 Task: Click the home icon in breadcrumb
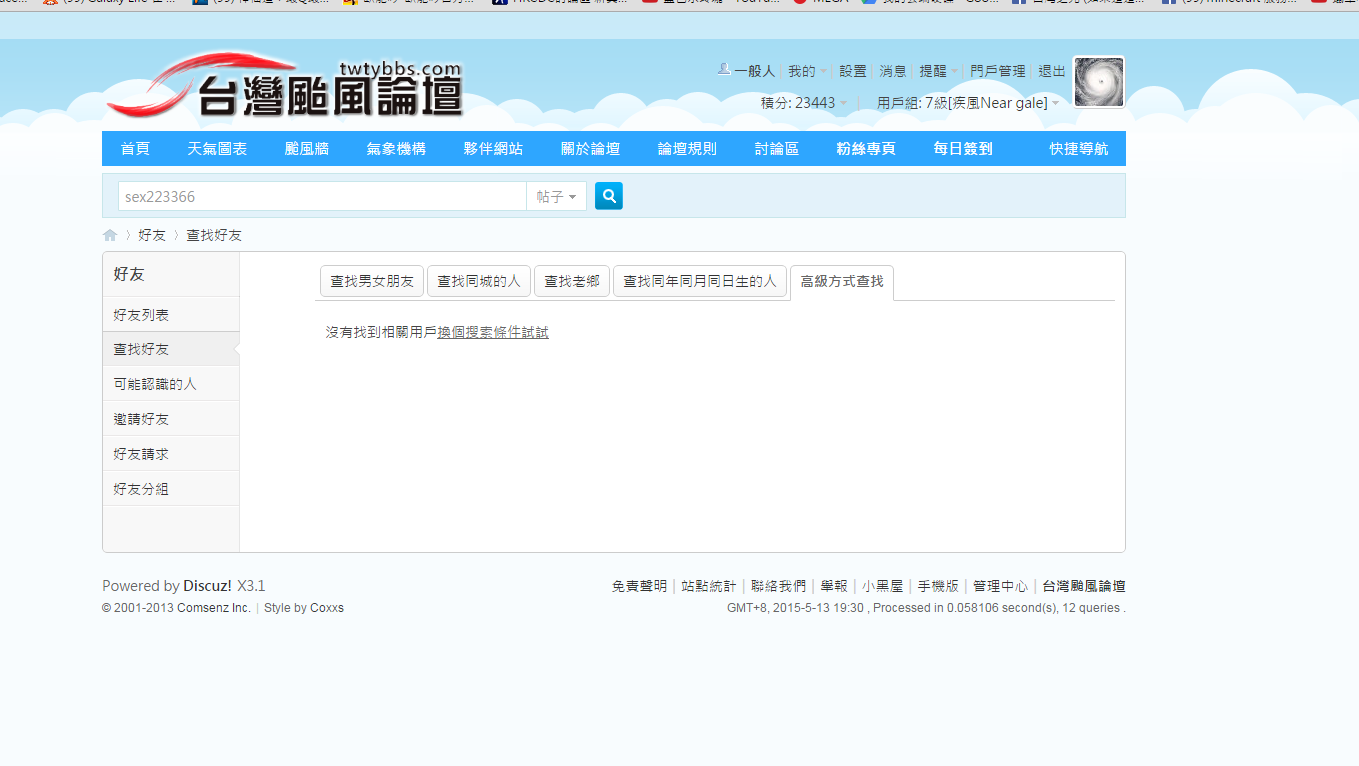[110, 235]
